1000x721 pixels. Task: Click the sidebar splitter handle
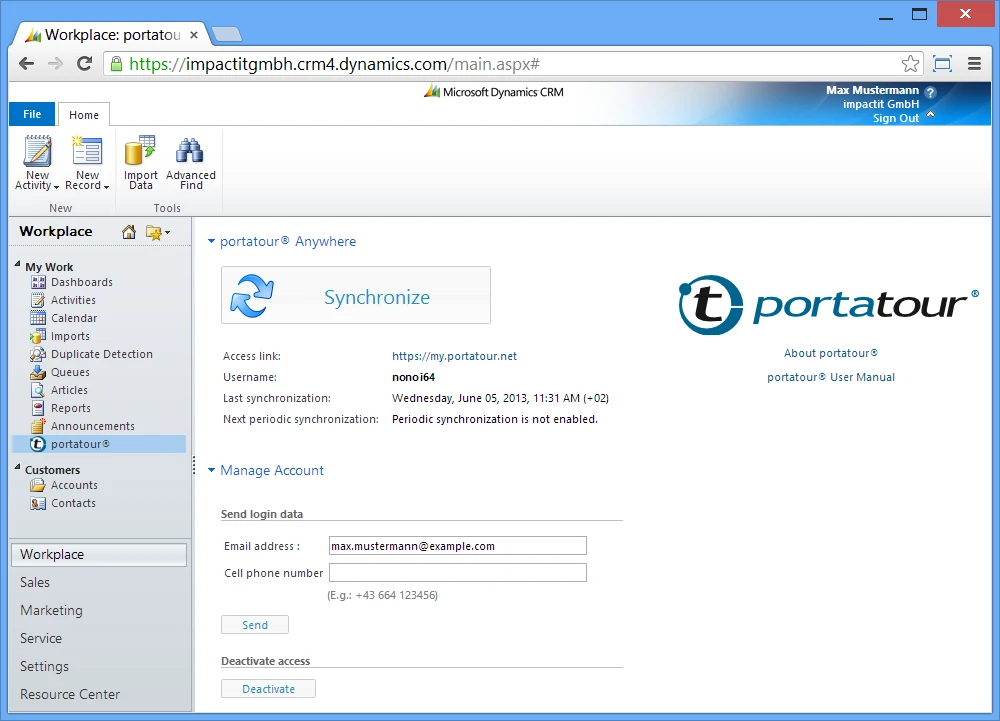(x=193, y=466)
